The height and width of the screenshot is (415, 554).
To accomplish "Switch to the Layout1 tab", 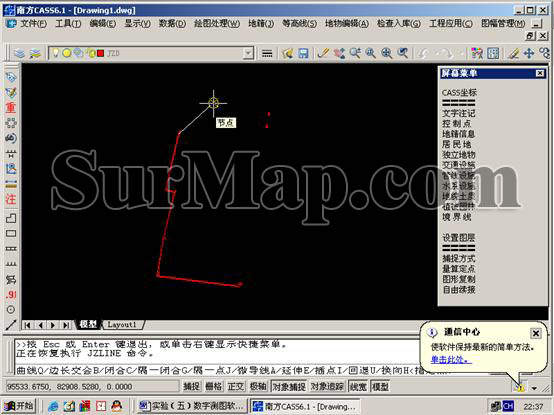I will [x=122, y=325].
